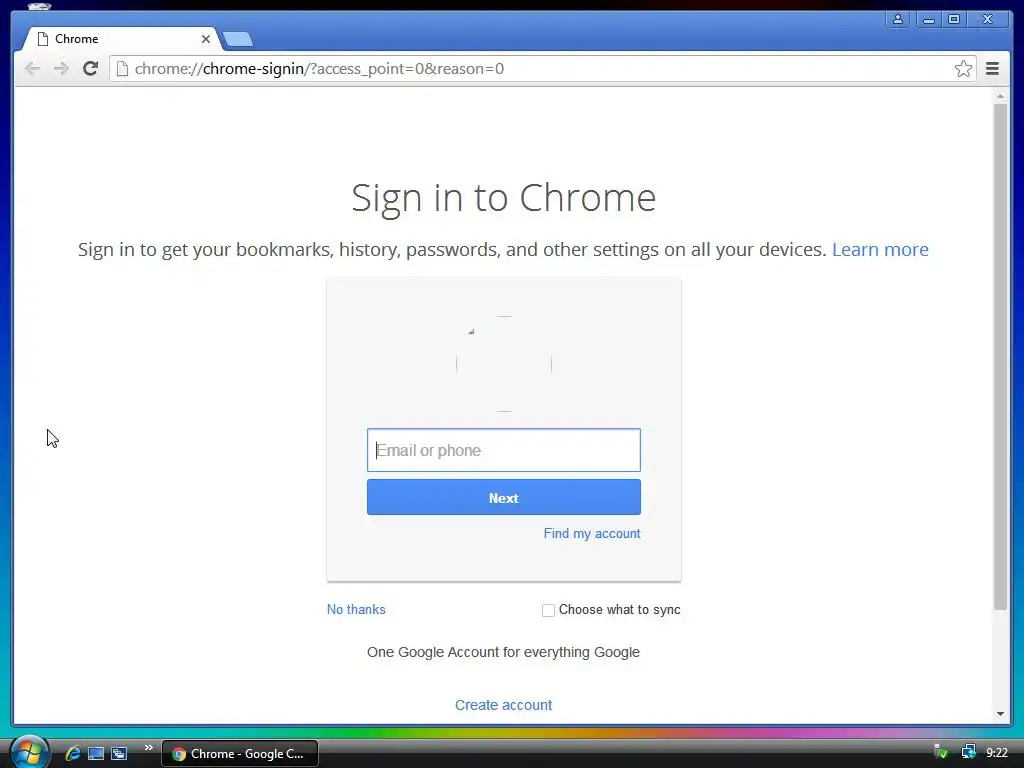
Task: Focus the Email or phone field
Action: [x=504, y=450]
